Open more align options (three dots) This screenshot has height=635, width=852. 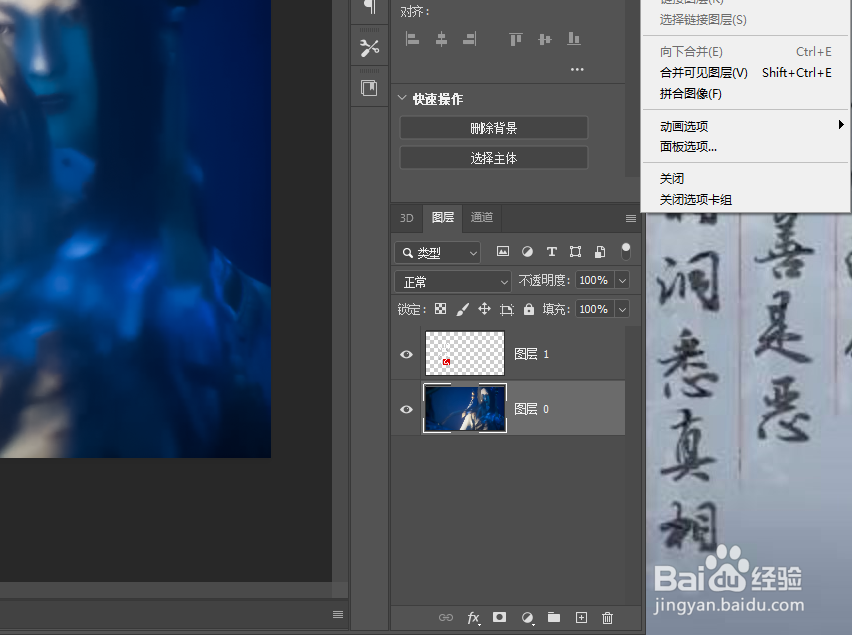(x=577, y=70)
